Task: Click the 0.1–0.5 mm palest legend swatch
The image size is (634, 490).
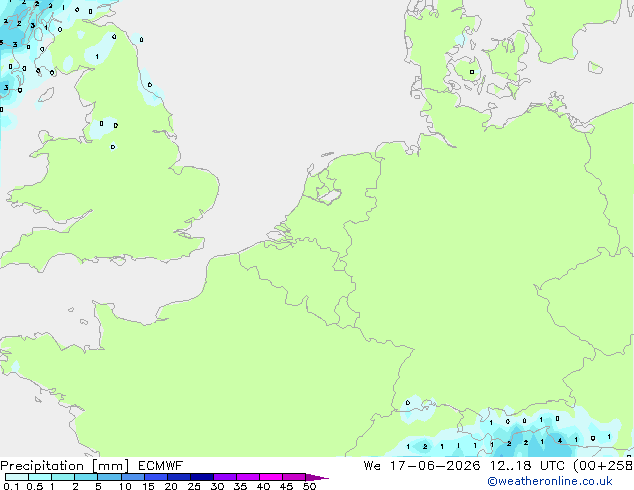Action: pos(17,477)
